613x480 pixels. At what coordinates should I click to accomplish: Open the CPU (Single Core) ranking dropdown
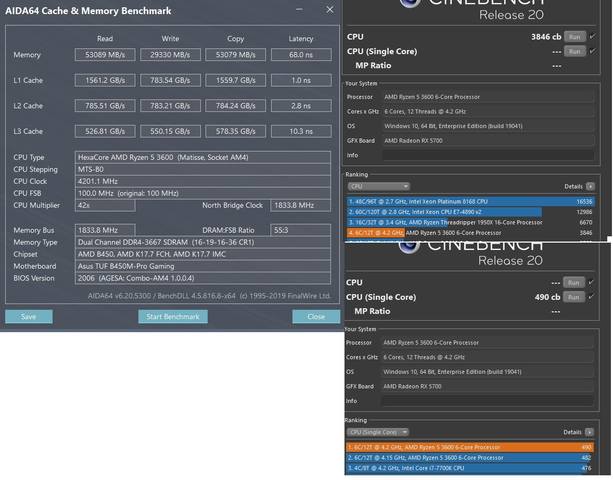coord(380,433)
